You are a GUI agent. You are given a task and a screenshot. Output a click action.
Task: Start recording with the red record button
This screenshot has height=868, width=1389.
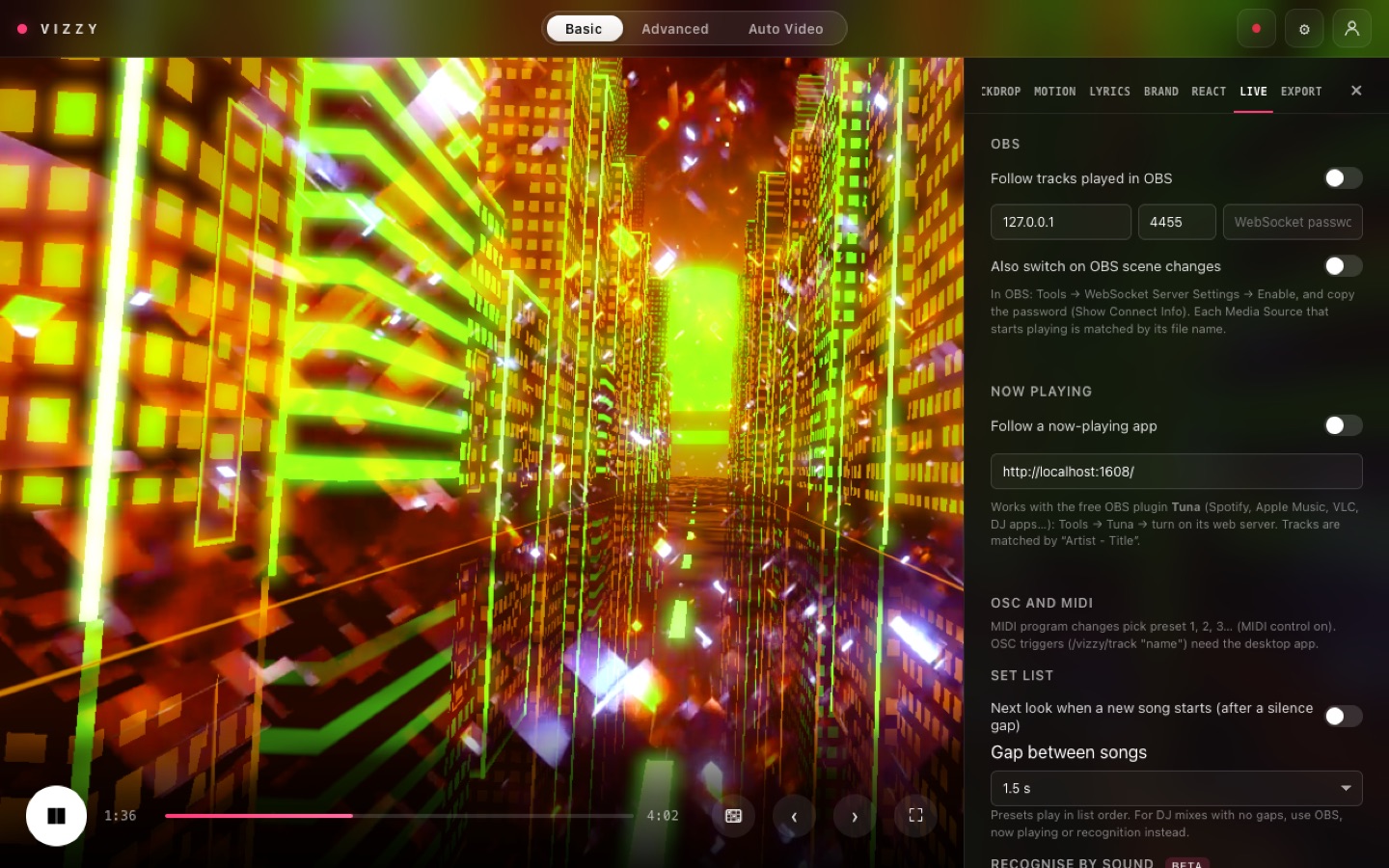1256,29
